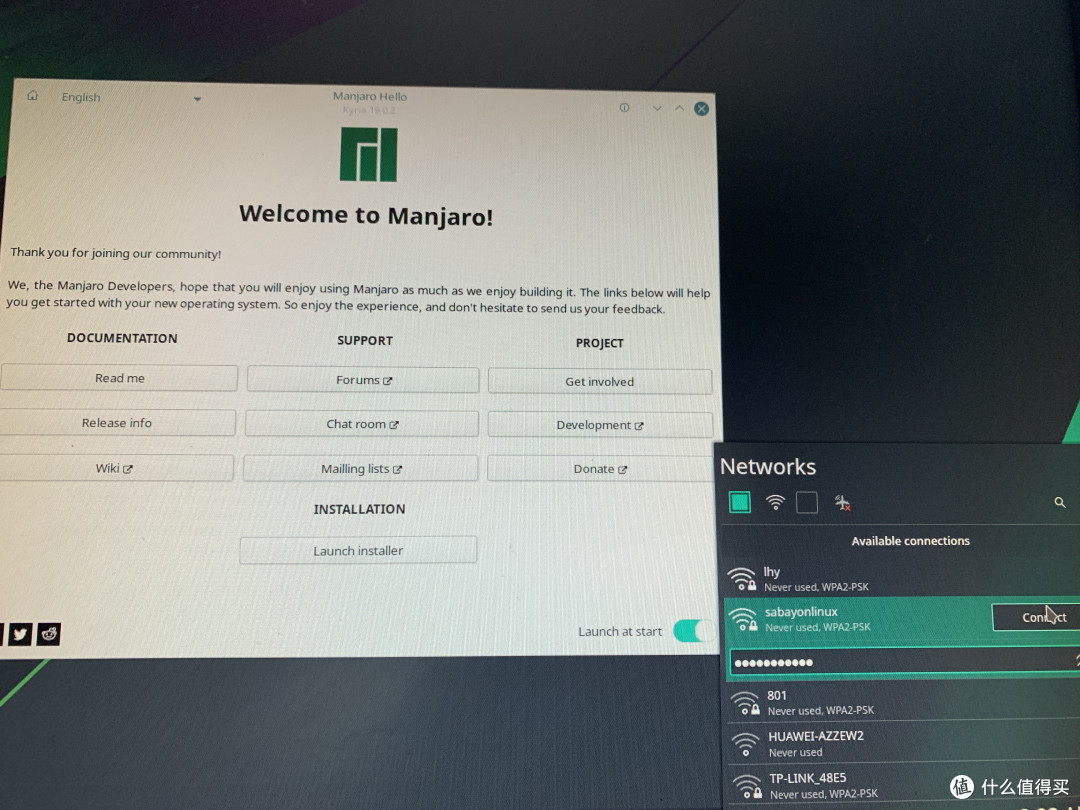The image size is (1080, 810).
Task: Open the Mailing lists link button
Action: click(360, 469)
